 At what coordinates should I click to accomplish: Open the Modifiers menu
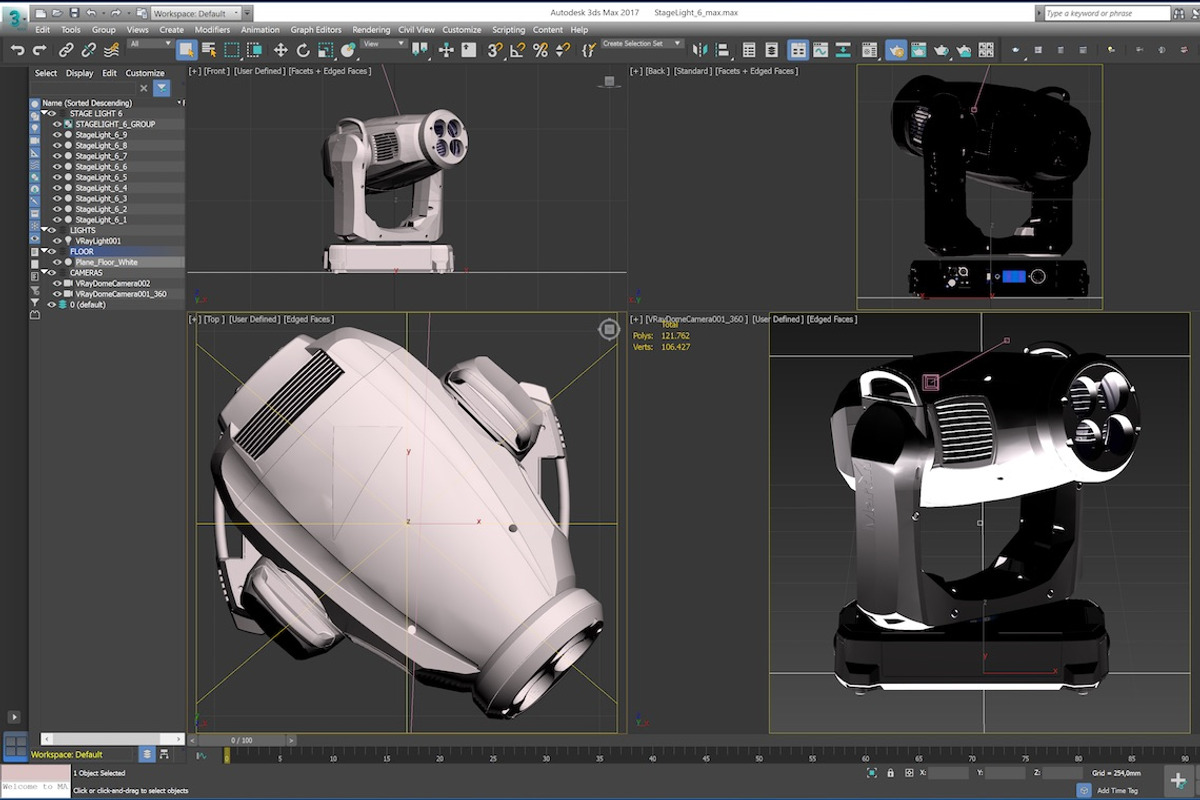(212, 30)
